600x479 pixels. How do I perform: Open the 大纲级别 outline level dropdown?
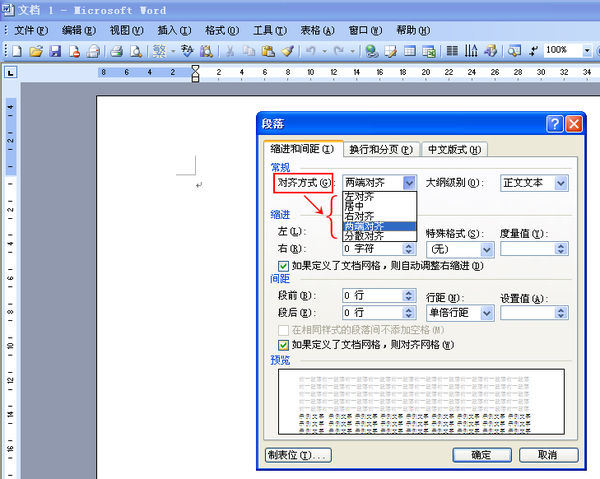click(561, 183)
